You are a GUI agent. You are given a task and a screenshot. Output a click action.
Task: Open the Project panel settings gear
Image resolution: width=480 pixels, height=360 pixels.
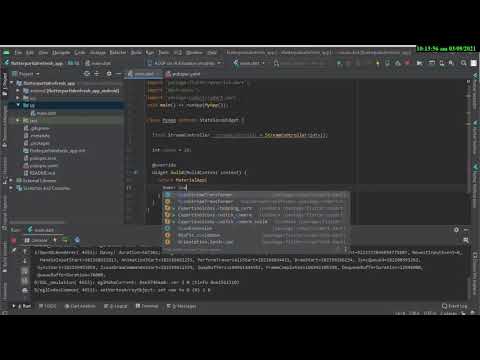click(x=109, y=74)
